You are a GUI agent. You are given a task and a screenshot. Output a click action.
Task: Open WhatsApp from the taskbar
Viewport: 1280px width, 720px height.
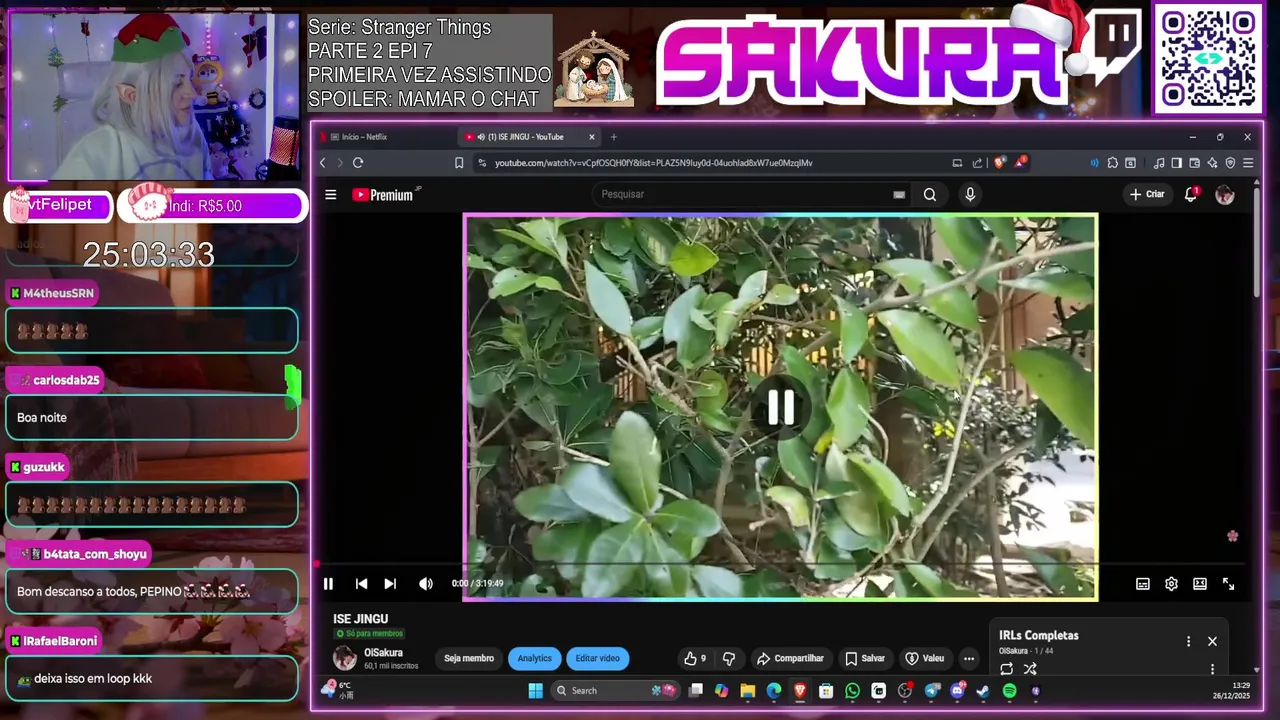pos(852,691)
